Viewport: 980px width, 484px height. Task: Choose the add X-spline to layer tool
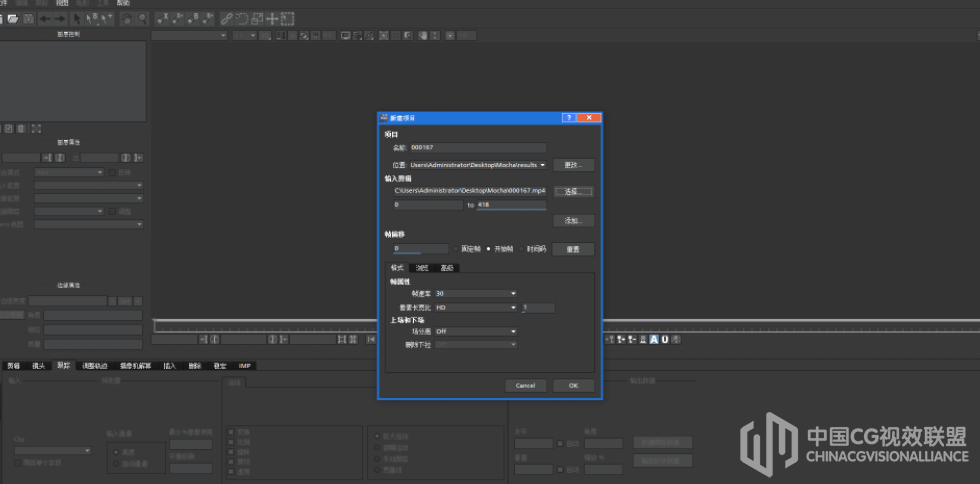point(178,19)
